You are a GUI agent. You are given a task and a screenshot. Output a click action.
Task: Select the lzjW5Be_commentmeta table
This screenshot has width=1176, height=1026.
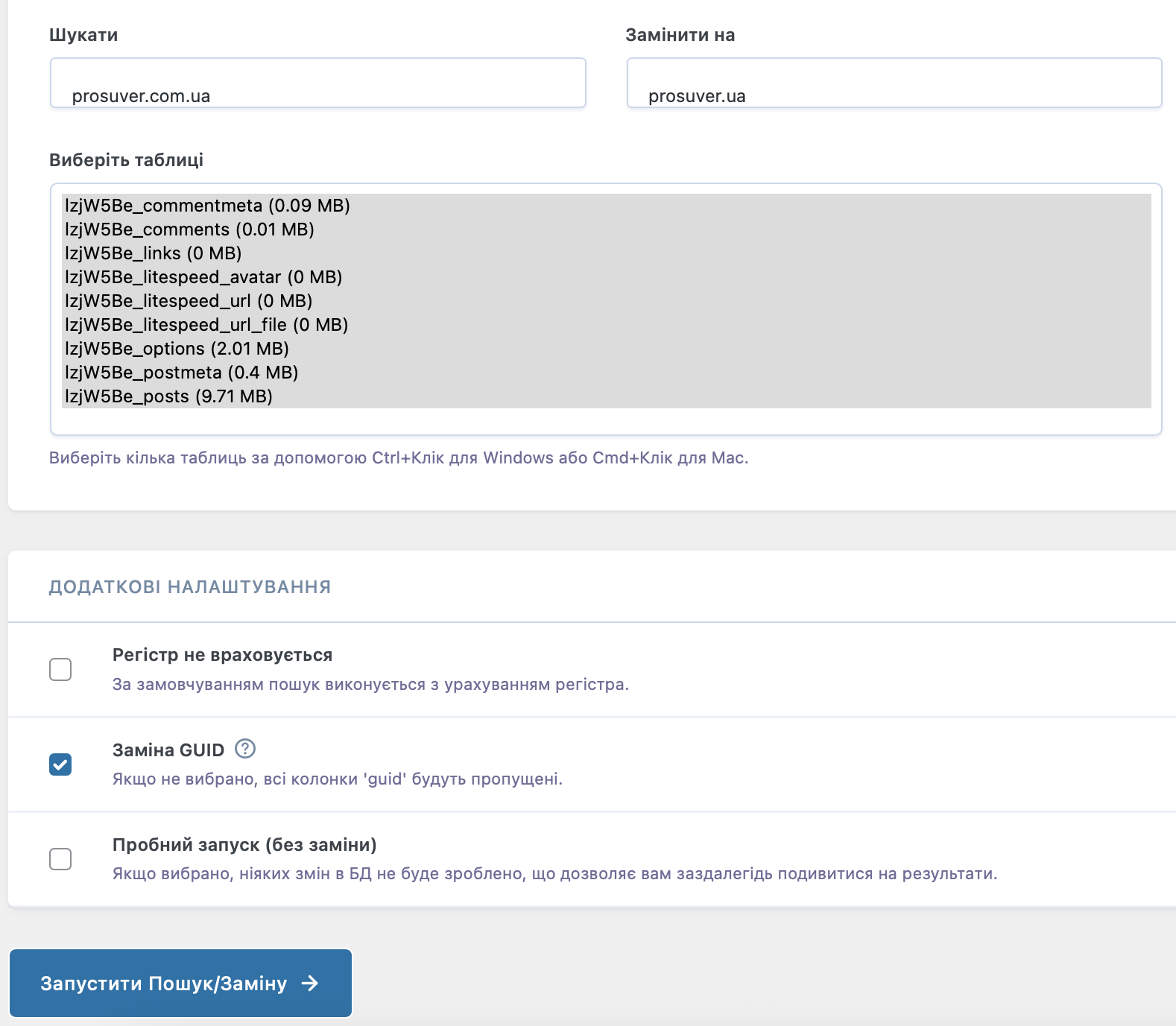[x=207, y=206]
